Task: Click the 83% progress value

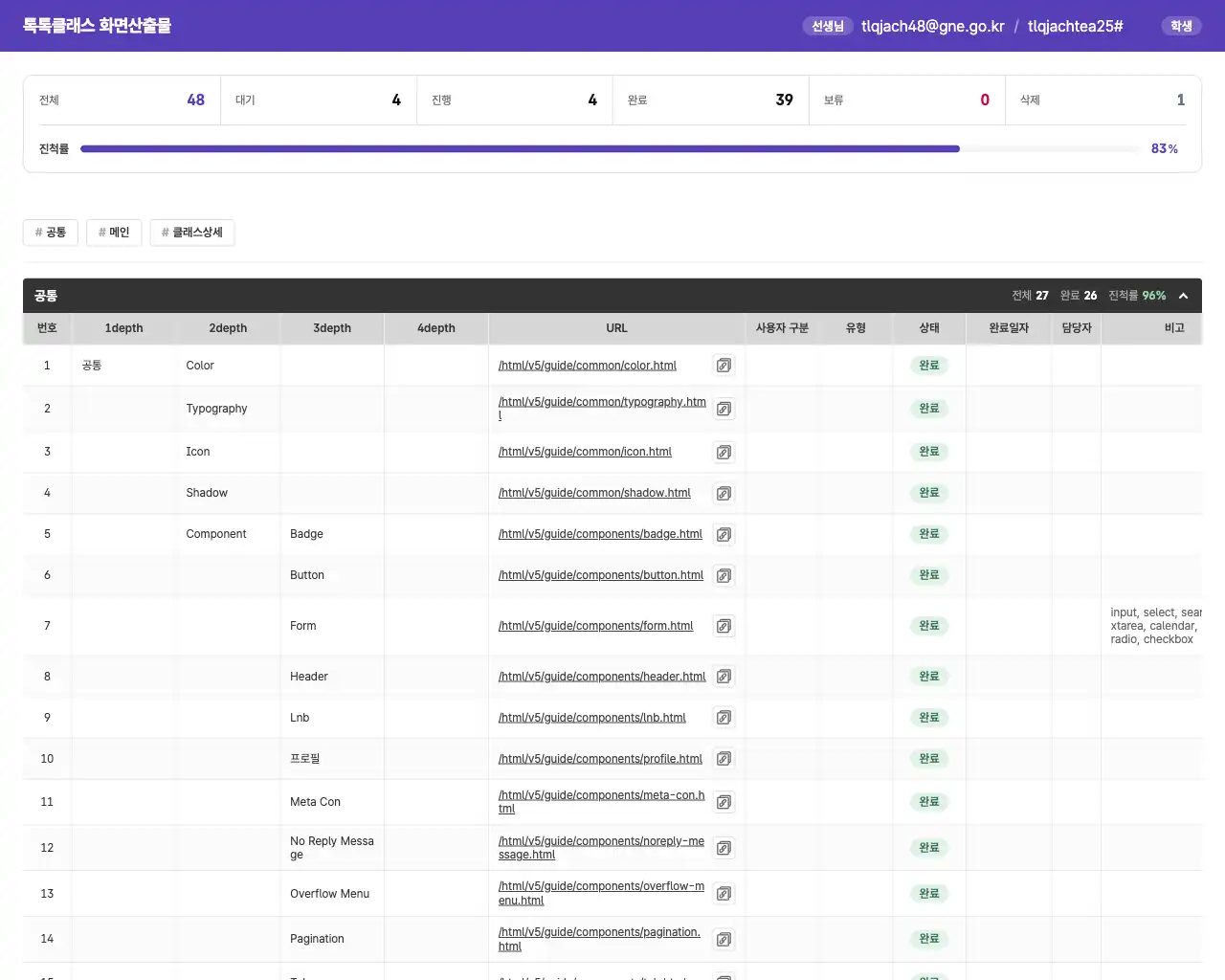Action: point(1165,149)
